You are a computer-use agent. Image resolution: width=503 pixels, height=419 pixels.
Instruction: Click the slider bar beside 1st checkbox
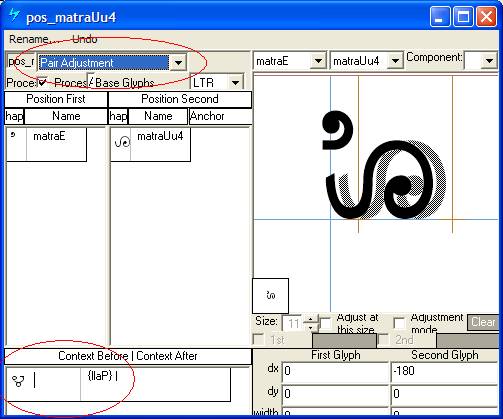(x=344, y=340)
